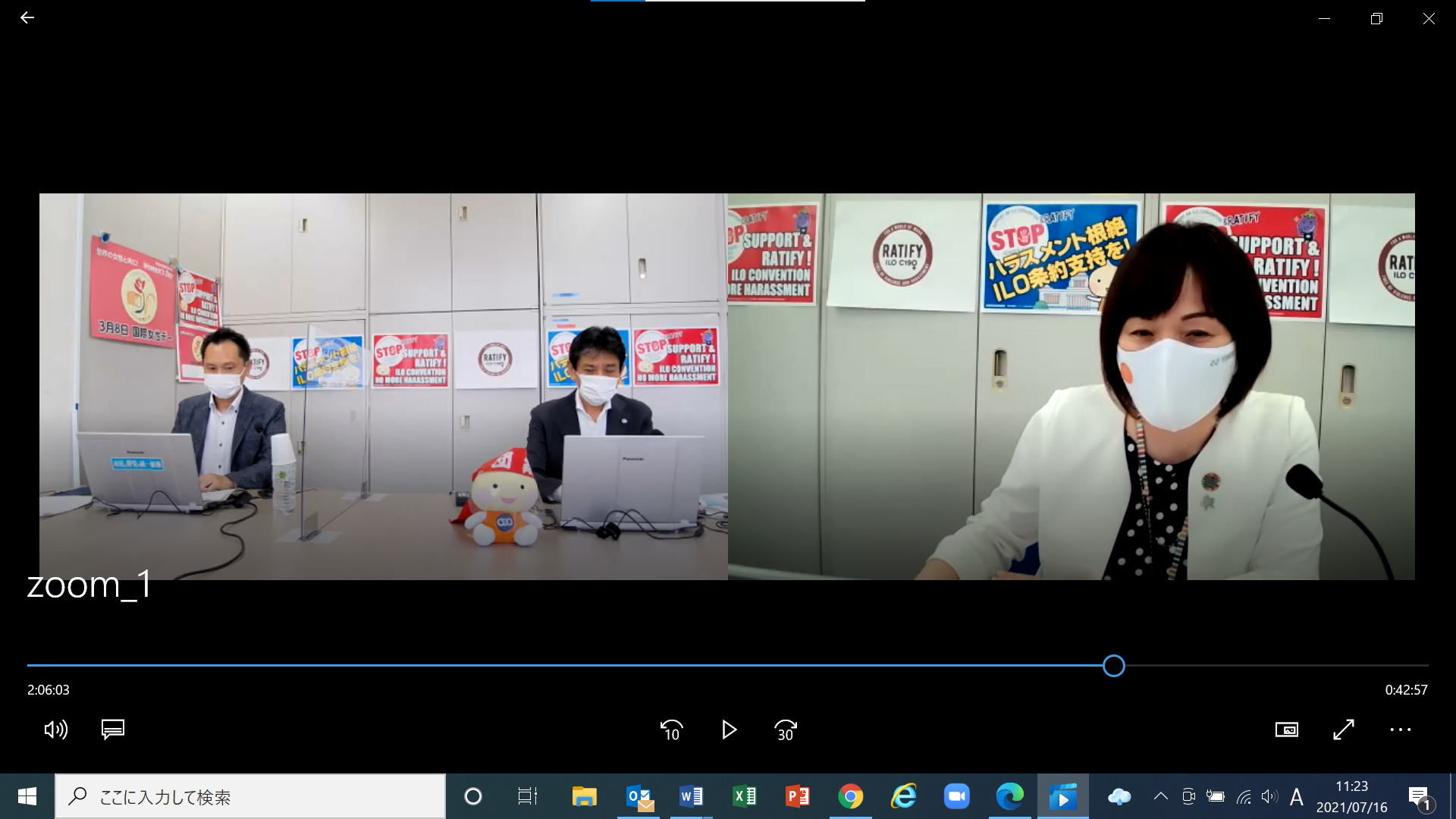The image size is (1456, 819).
Task: Switch to mini view mode
Action: point(1287,730)
